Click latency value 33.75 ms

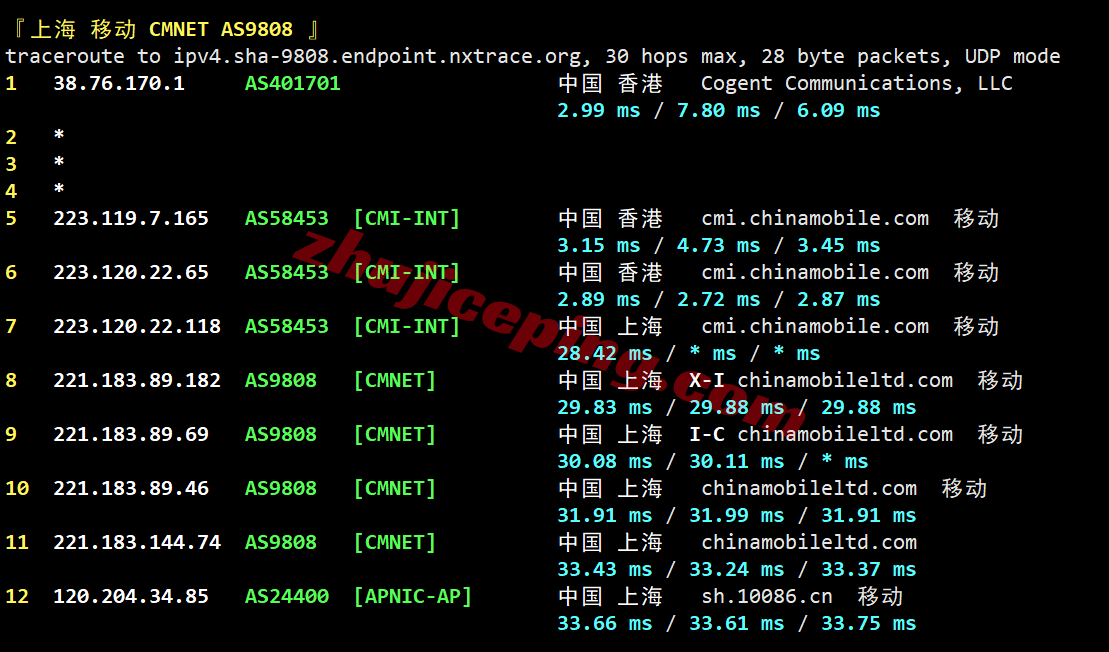869,623
